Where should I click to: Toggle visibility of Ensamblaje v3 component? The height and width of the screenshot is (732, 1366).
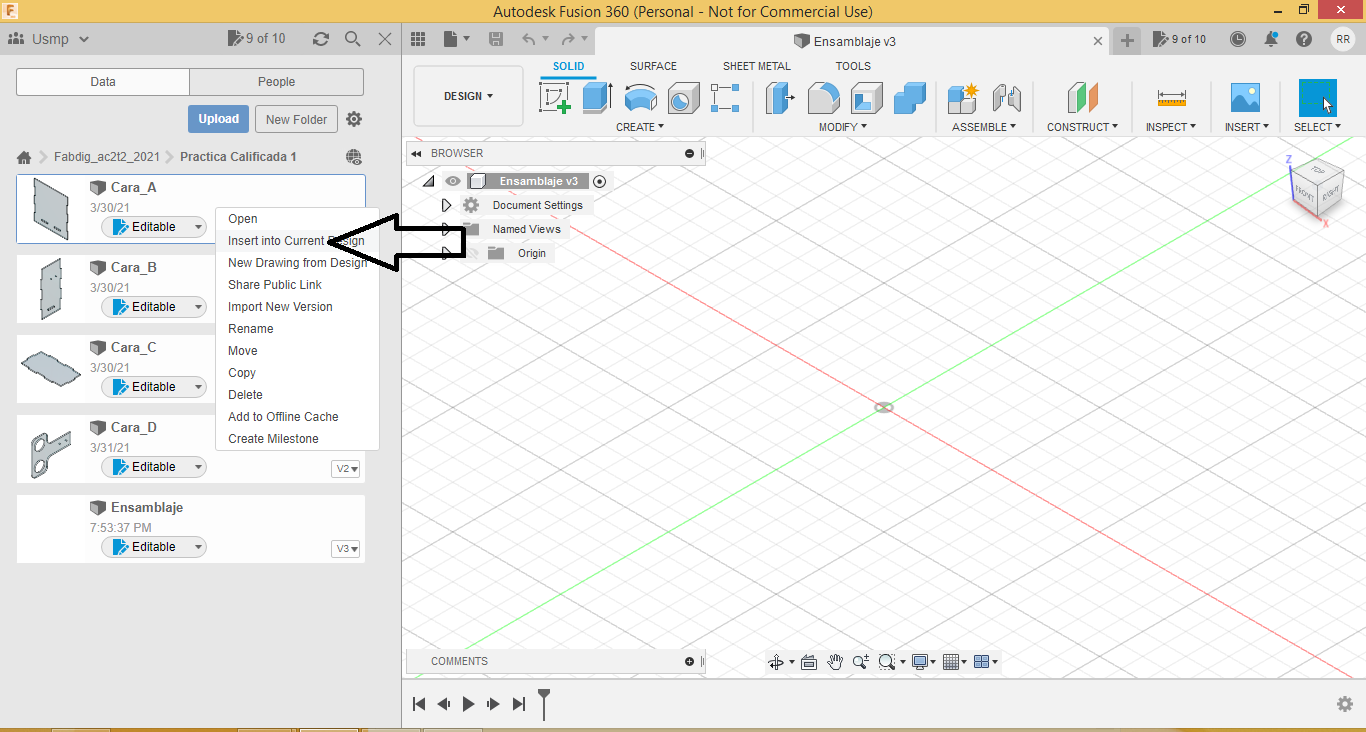coord(453,181)
